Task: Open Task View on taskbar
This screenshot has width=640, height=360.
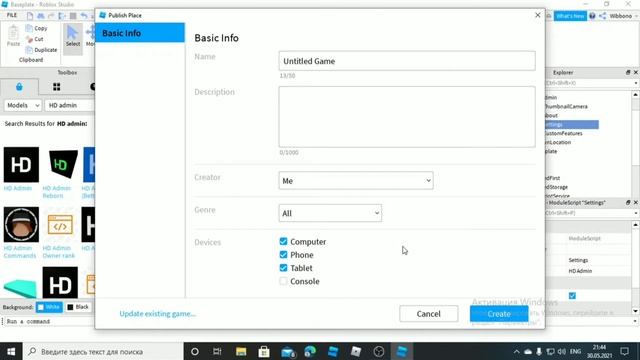Action: point(217,351)
